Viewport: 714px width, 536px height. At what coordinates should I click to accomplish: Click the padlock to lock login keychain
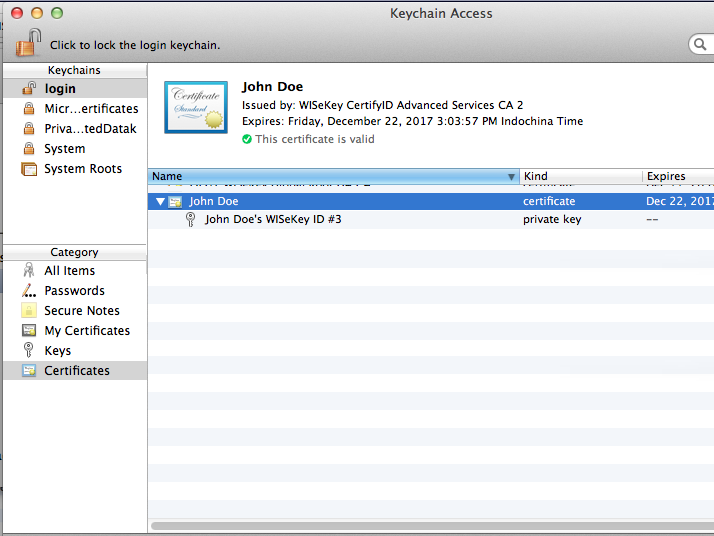(28, 42)
